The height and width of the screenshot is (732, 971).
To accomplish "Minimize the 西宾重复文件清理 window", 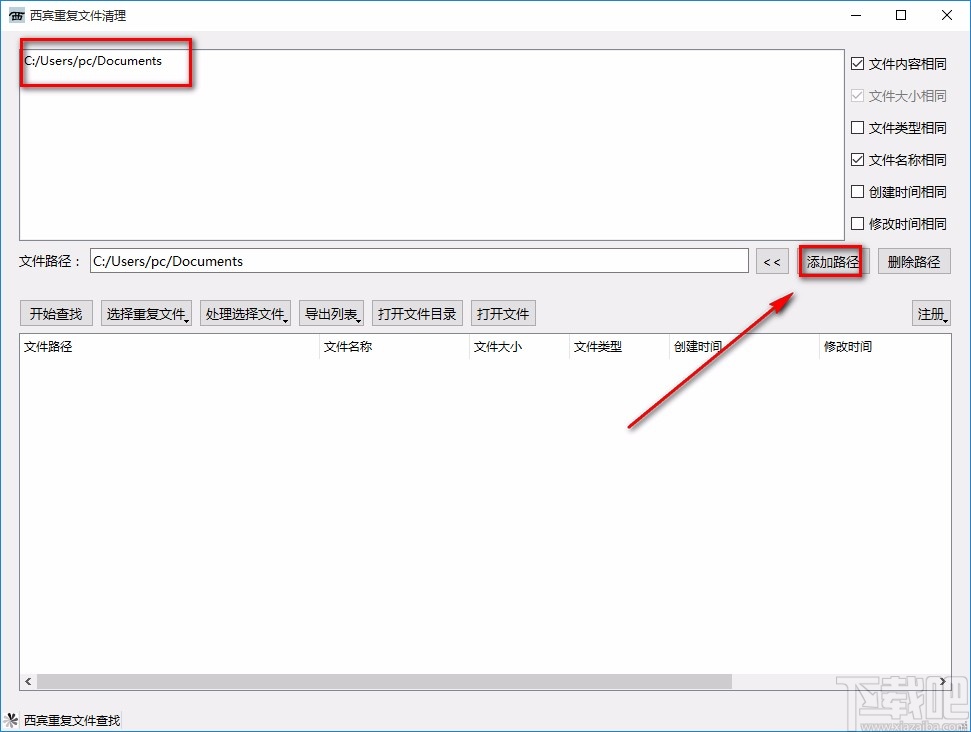I will click(856, 15).
